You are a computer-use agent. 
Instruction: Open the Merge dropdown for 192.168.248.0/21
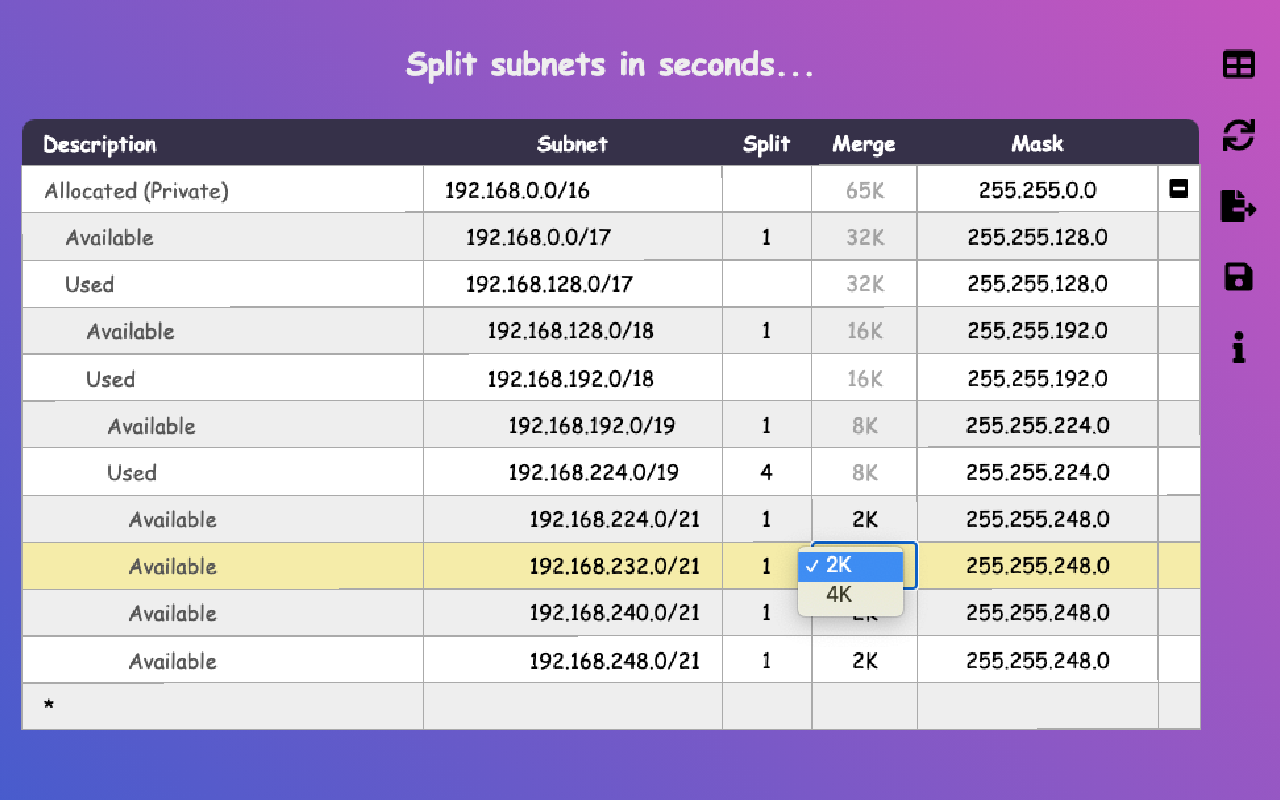pos(864,660)
